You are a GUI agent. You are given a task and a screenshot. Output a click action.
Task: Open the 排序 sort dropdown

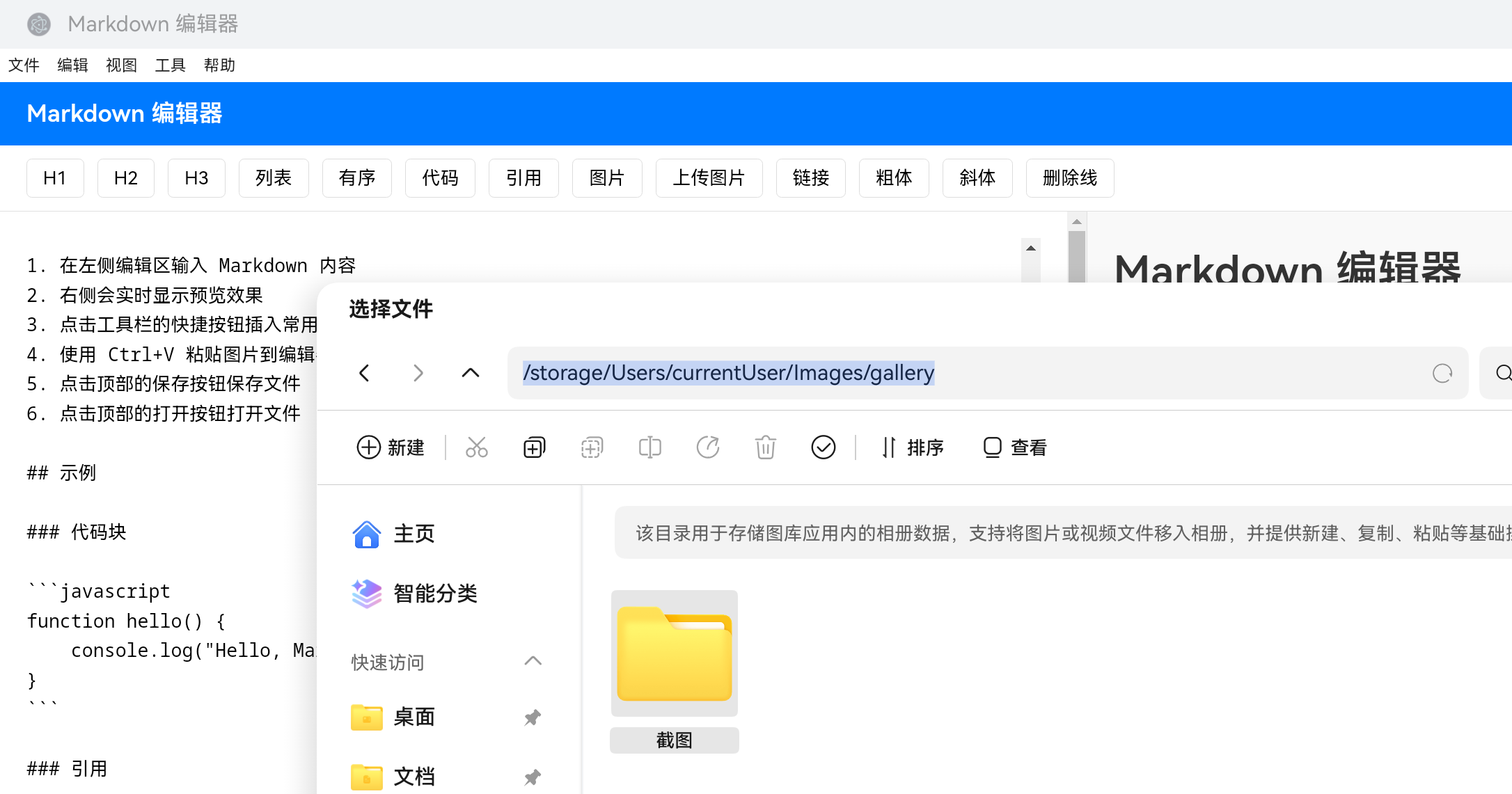pyautogui.click(x=913, y=447)
